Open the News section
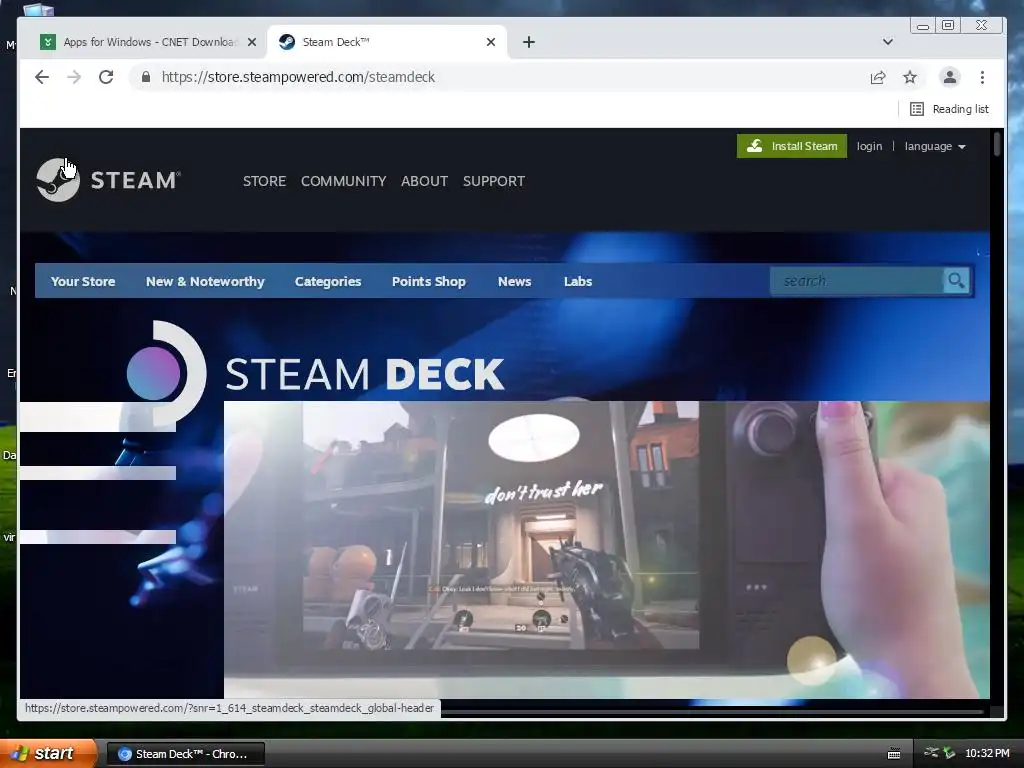 click(x=515, y=281)
